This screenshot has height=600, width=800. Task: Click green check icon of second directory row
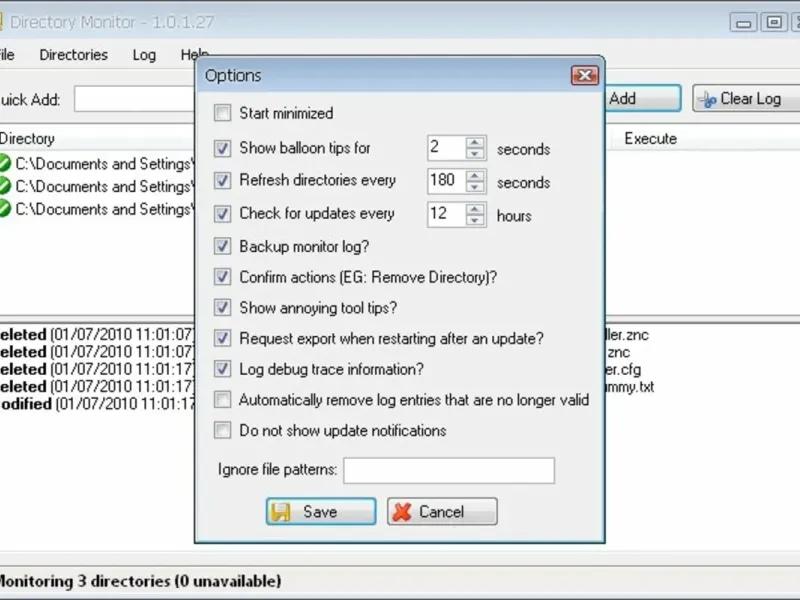(x=4, y=186)
